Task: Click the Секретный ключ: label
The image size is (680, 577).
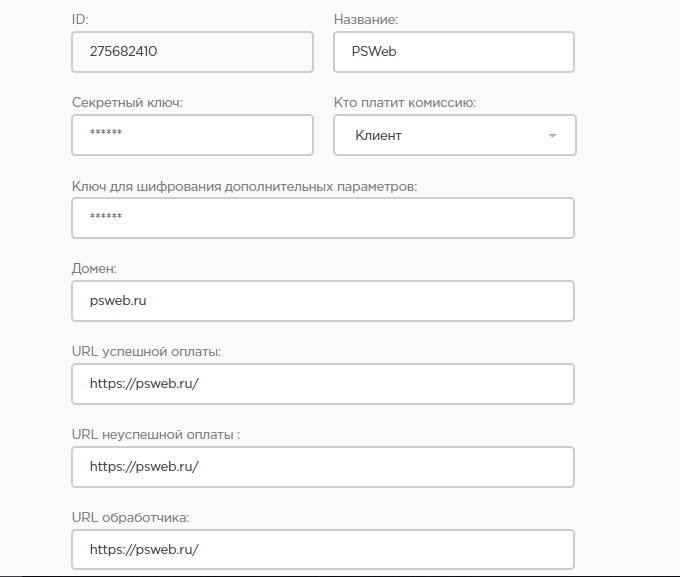Action: tap(127, 102)
